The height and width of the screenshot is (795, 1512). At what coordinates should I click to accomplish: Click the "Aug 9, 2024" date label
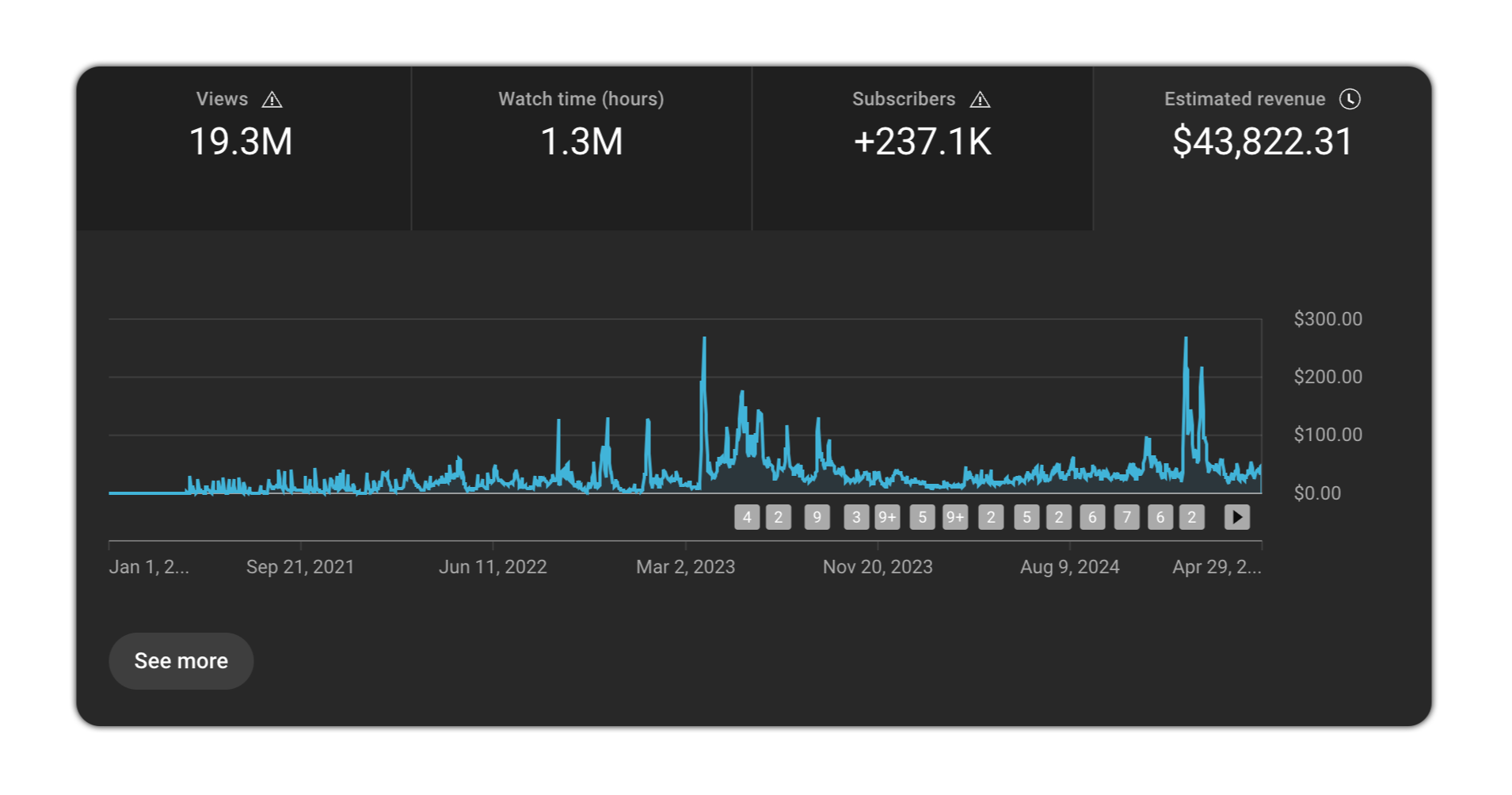[x=1070, y=567]
